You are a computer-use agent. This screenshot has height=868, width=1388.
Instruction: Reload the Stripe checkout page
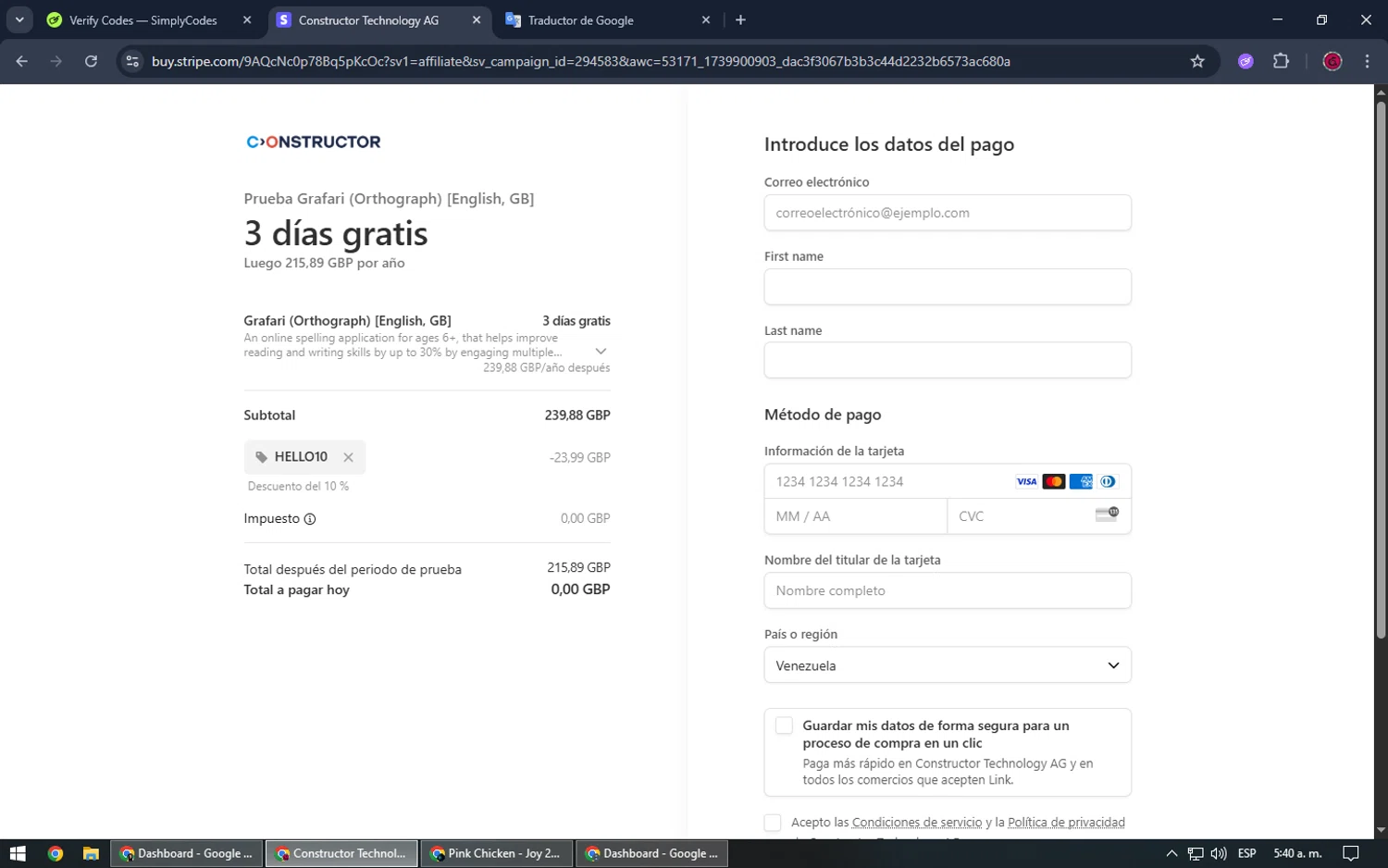pyautogui.click(x=91, y=61)
